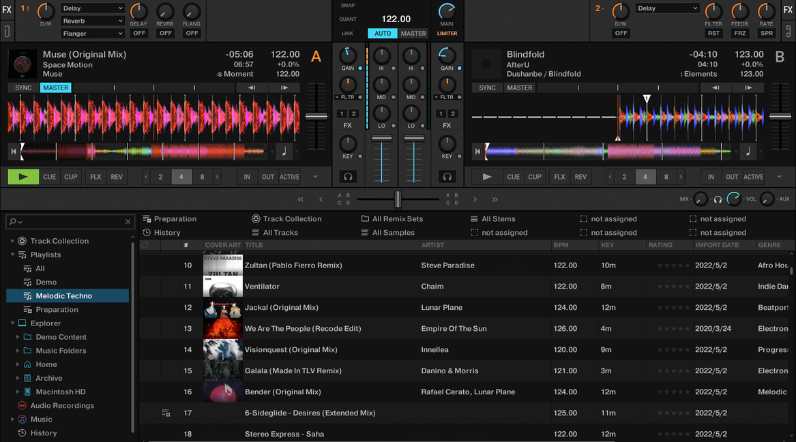
Task: Click the magnifier icon in the search field
Action: pyautogui.click(x=12, y=222)
